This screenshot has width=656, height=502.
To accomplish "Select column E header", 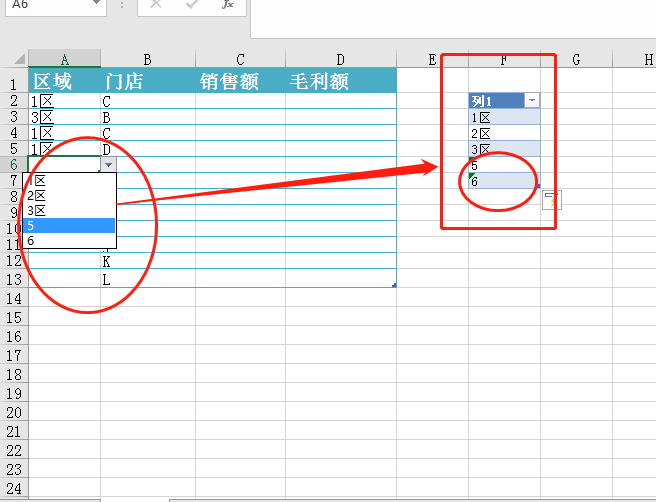I will coord(432,59).
